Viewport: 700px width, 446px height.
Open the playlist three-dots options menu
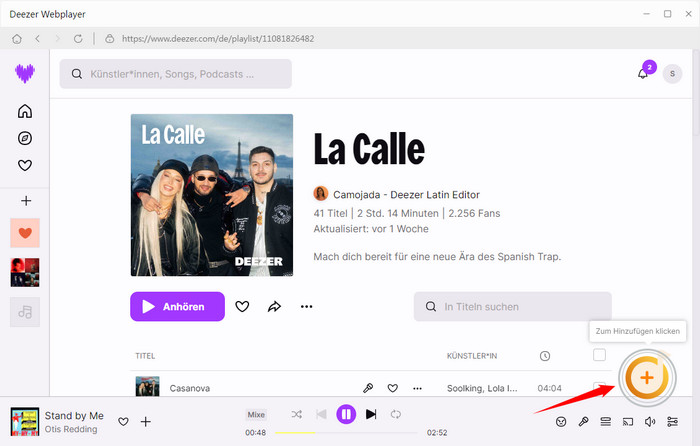tap(307, 307)
